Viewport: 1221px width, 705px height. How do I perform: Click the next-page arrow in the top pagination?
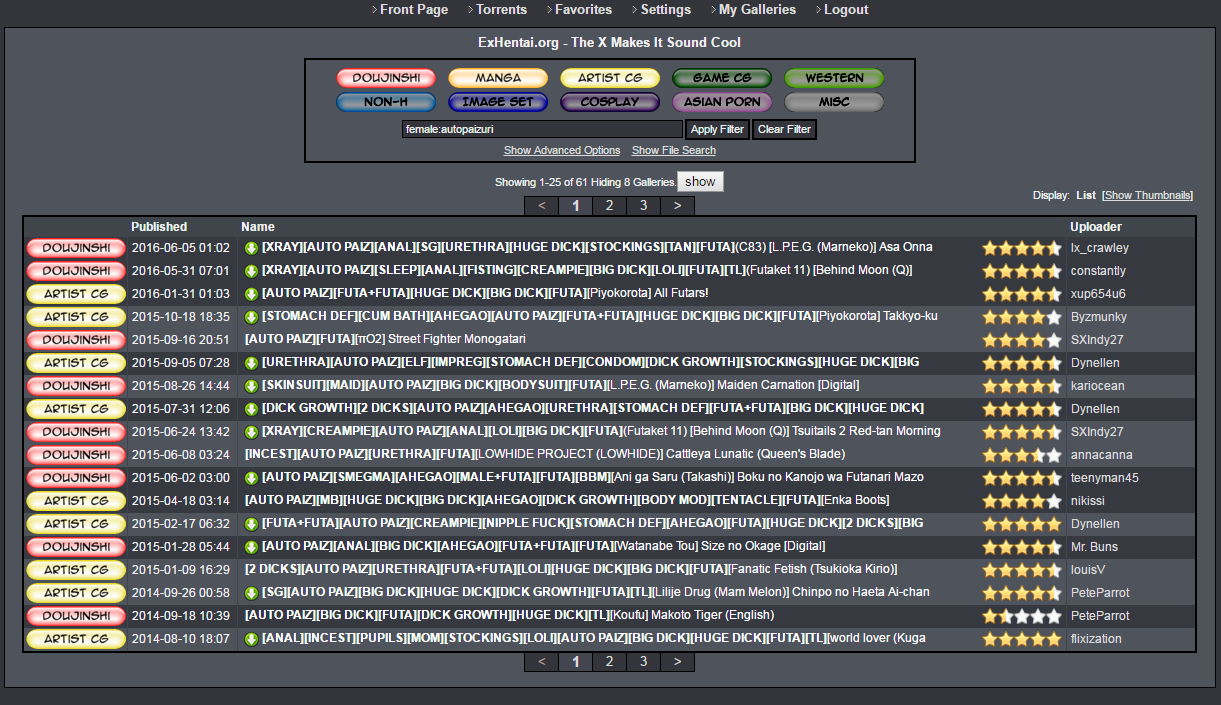(677, 206)
